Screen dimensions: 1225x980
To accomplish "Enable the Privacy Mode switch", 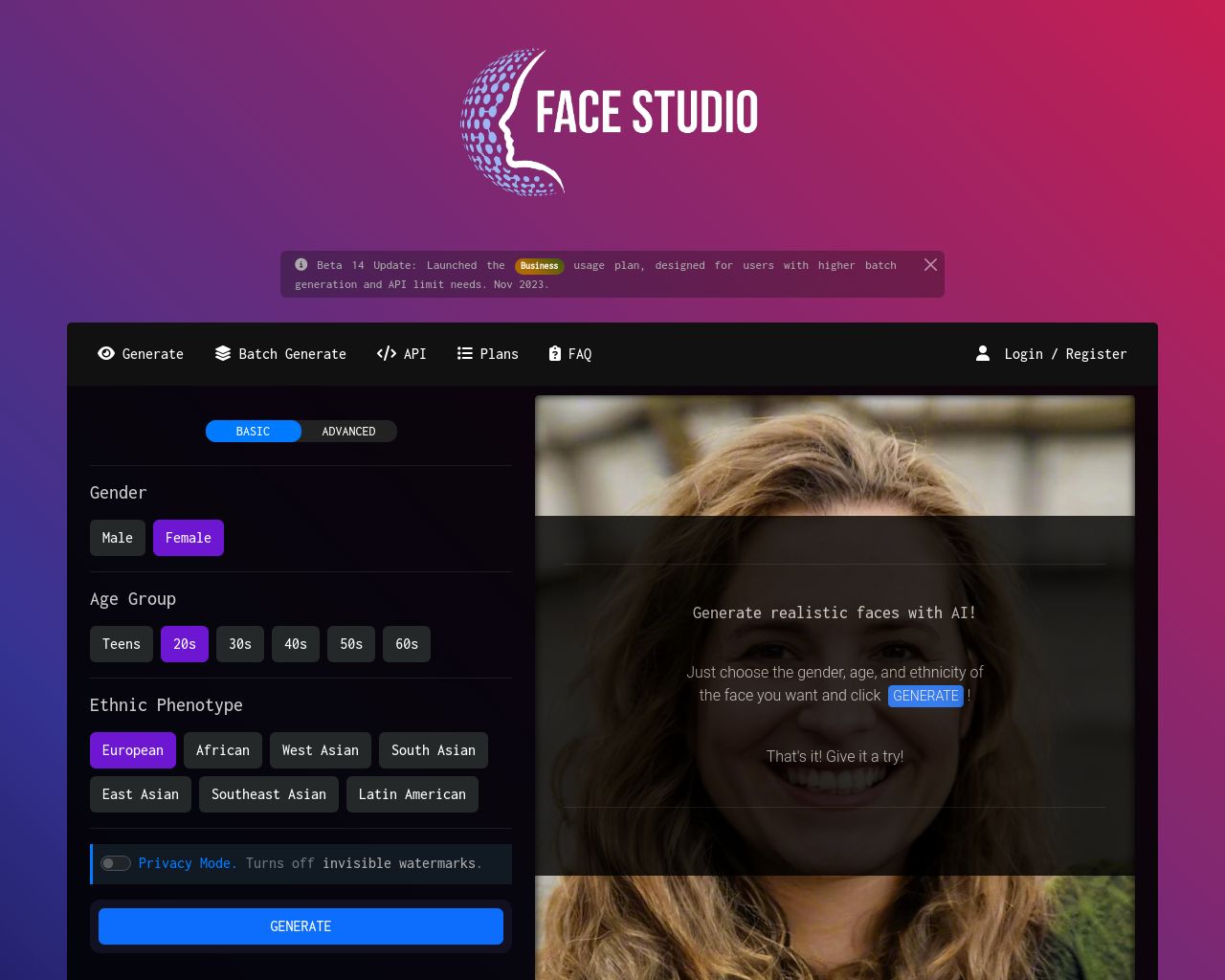I will pyautogui.click(x=116, y=863).
